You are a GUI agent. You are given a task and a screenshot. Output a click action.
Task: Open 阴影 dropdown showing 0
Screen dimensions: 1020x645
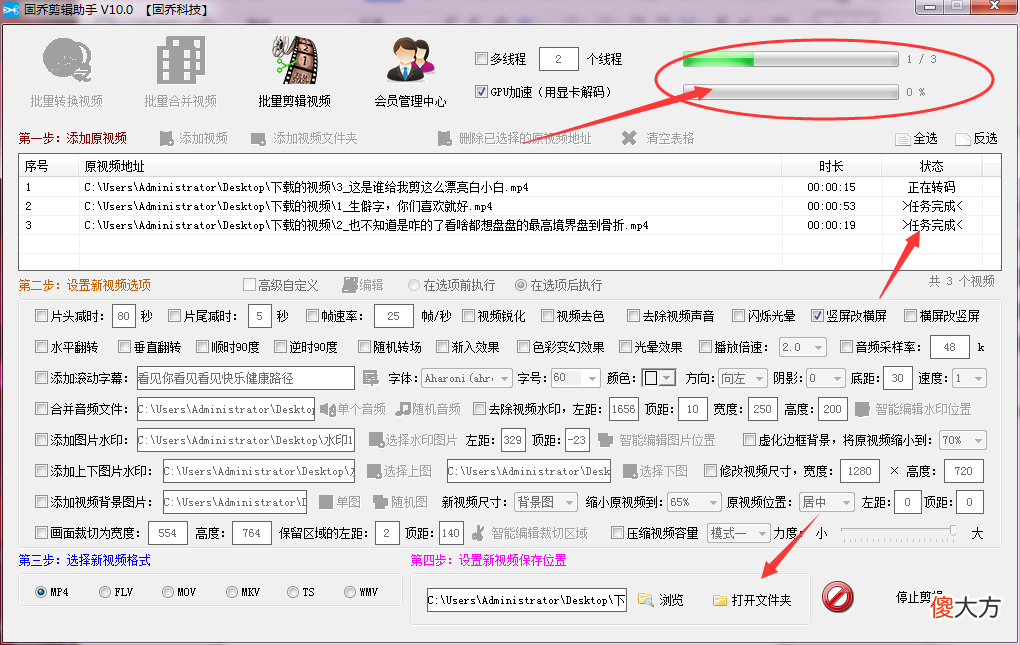click(826, 378)
